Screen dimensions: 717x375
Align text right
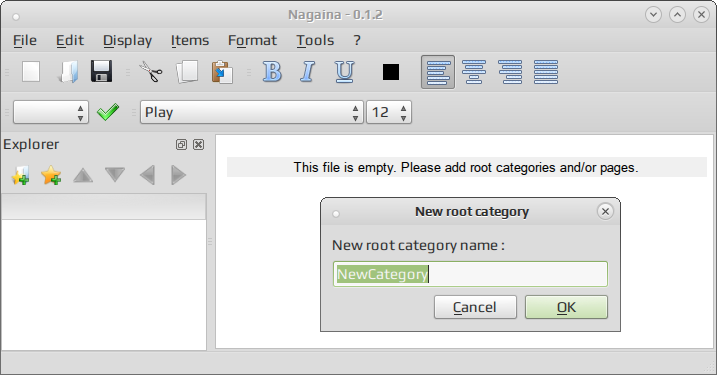click(x=510, y=72)
